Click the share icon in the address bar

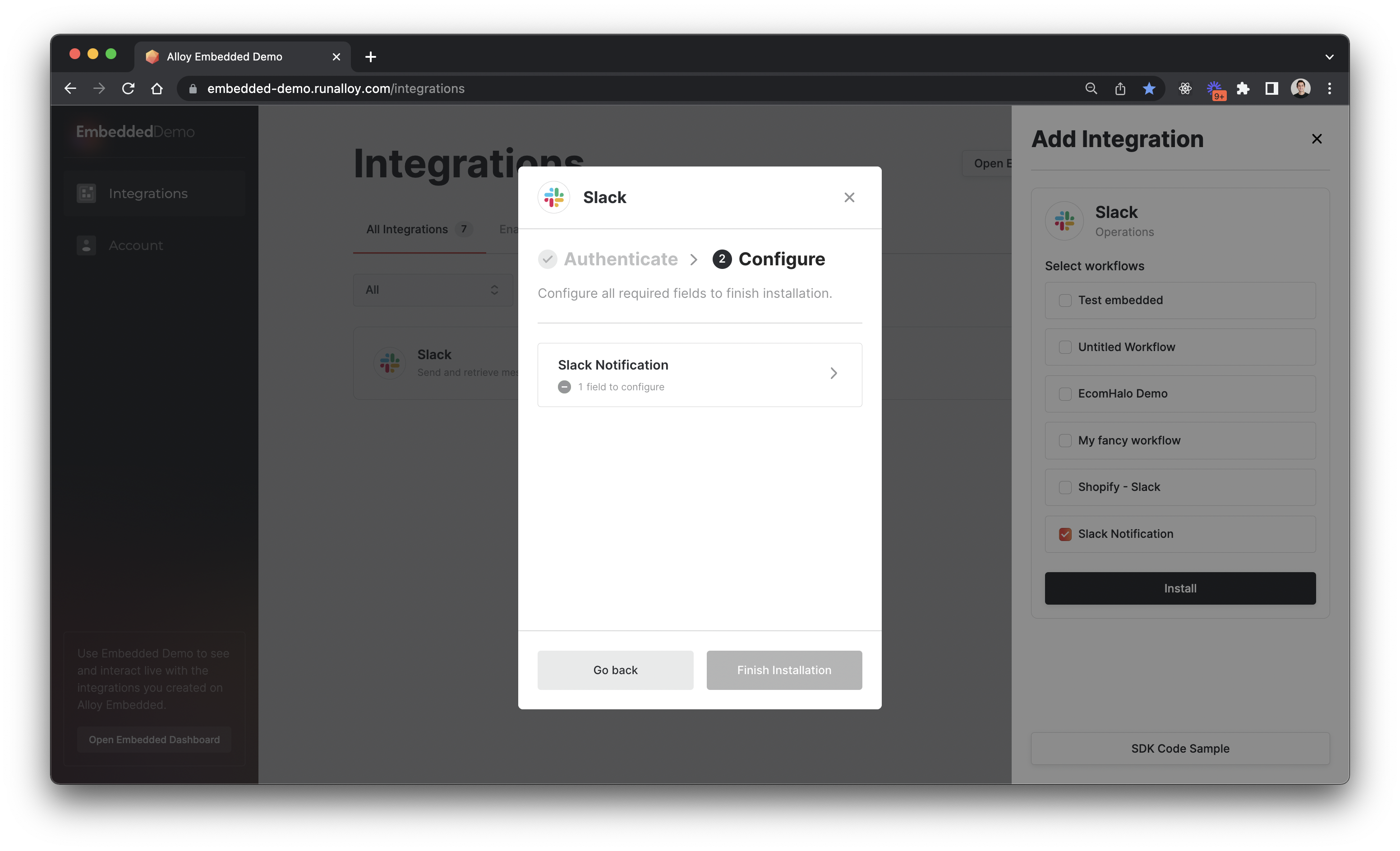tap(1120, 88)
